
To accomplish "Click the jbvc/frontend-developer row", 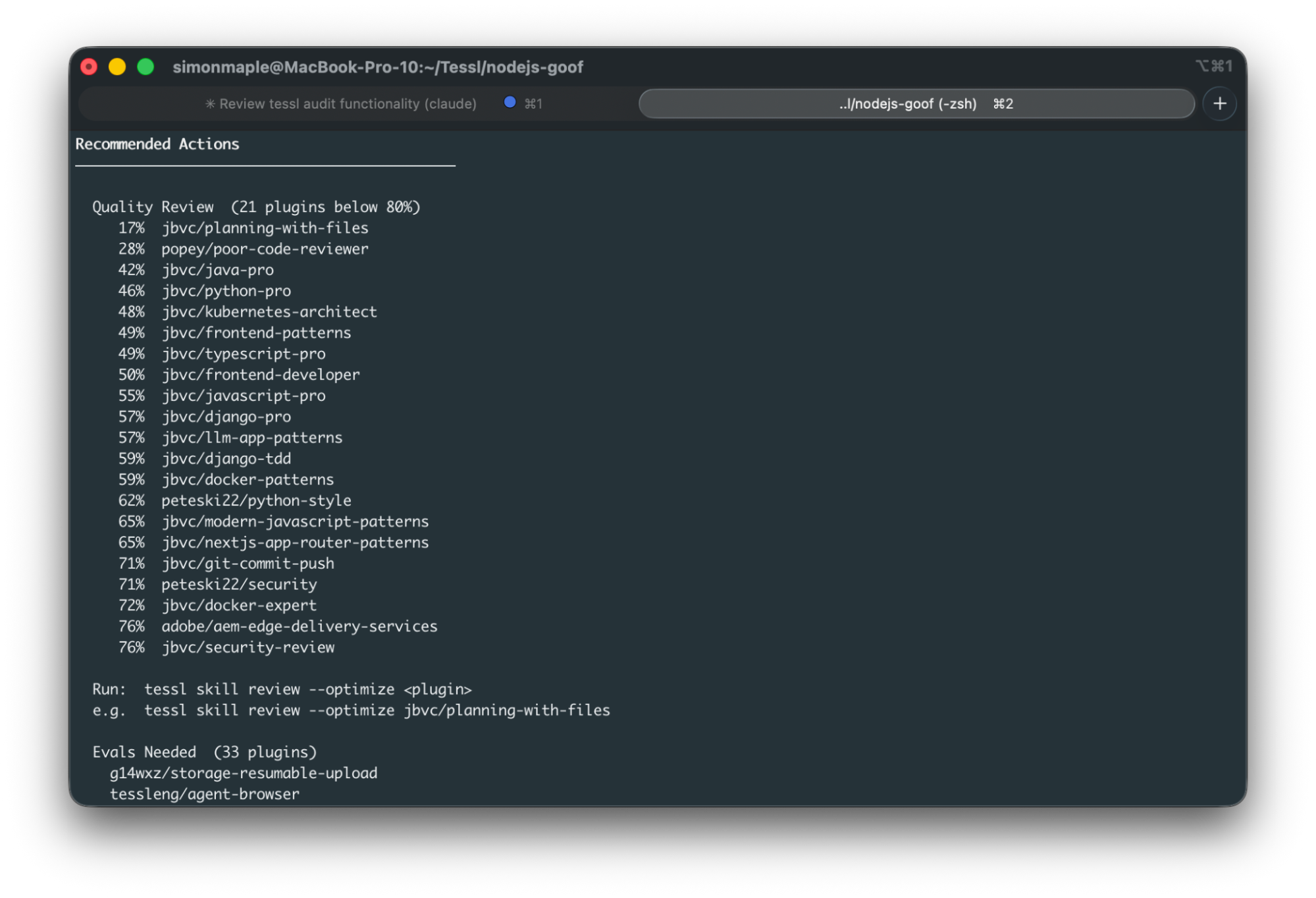I will pyautogui.click(x=239, y=375).
